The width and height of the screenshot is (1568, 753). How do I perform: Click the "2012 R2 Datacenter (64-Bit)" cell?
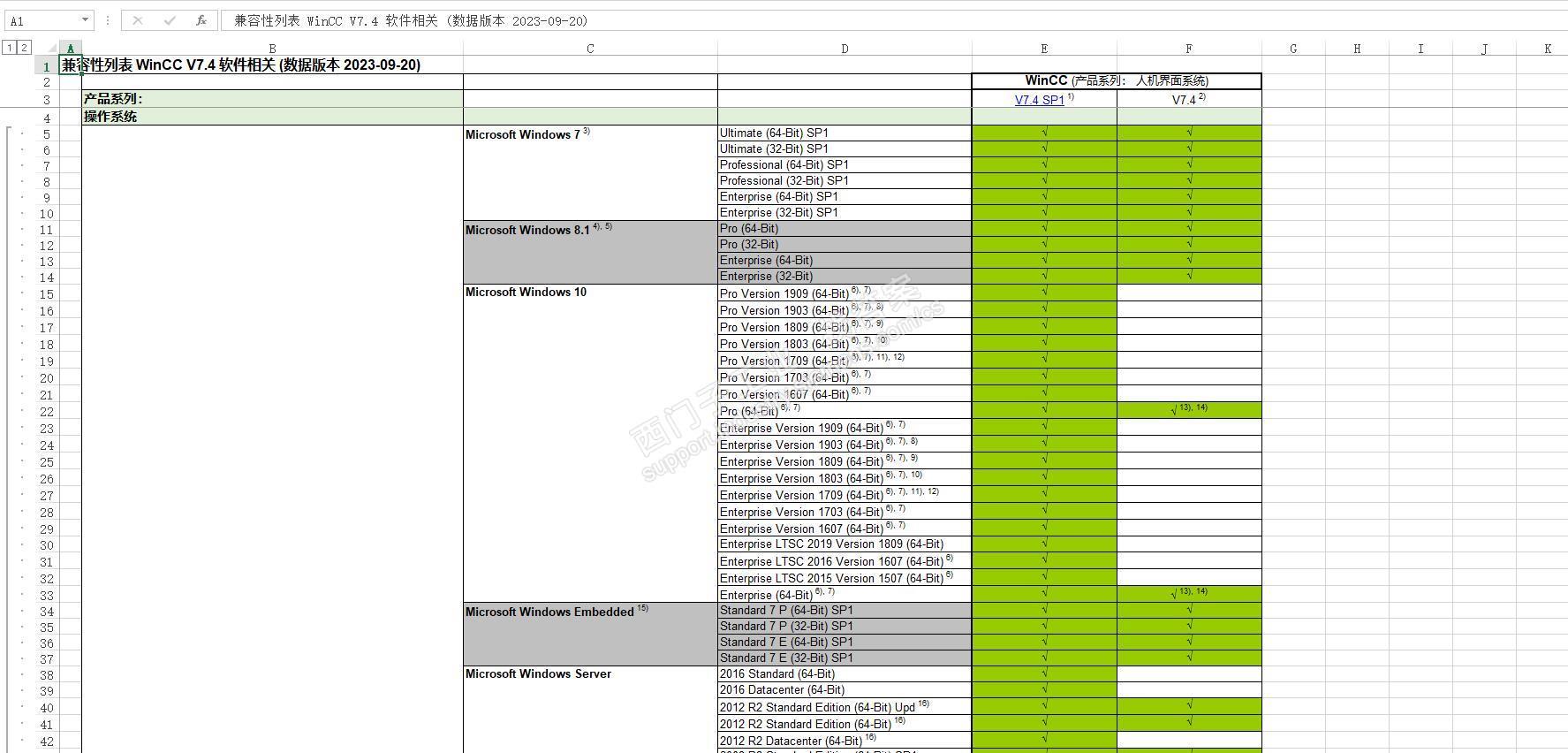coord(845,741)
